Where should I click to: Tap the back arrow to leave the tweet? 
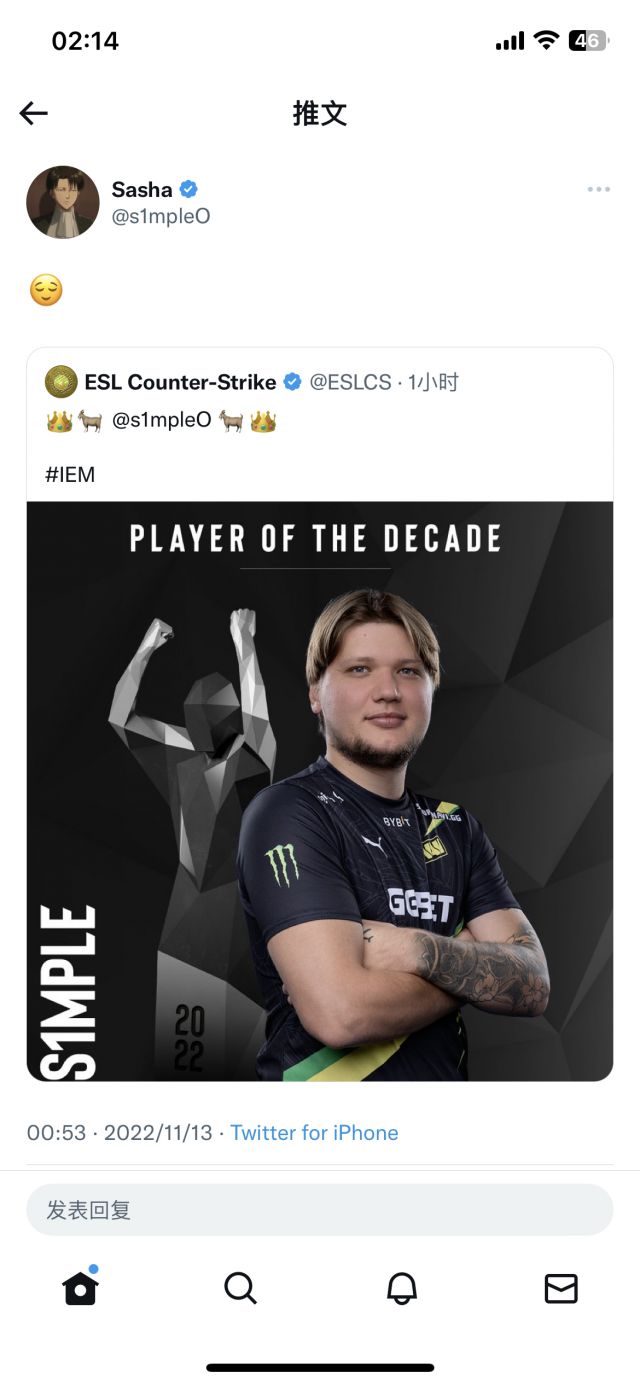[33, 113]
